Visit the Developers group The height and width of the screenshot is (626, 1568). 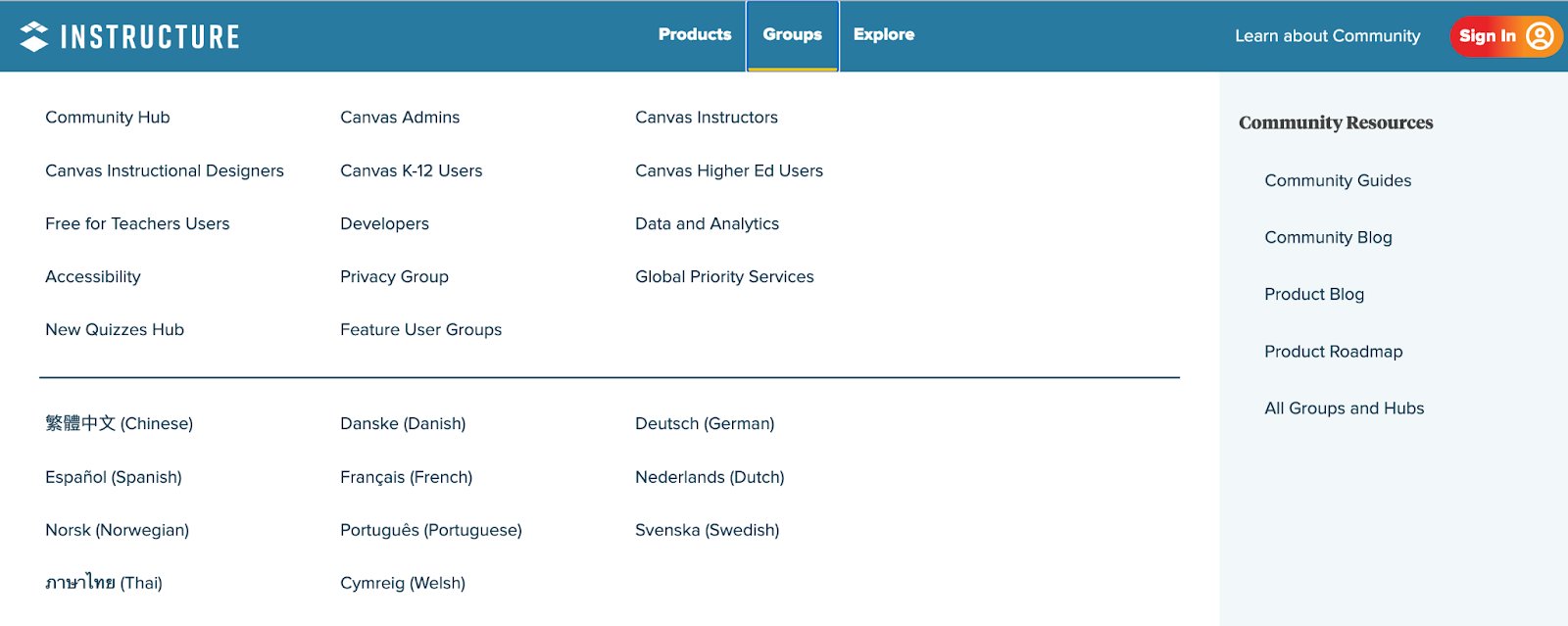coord(384,223)
